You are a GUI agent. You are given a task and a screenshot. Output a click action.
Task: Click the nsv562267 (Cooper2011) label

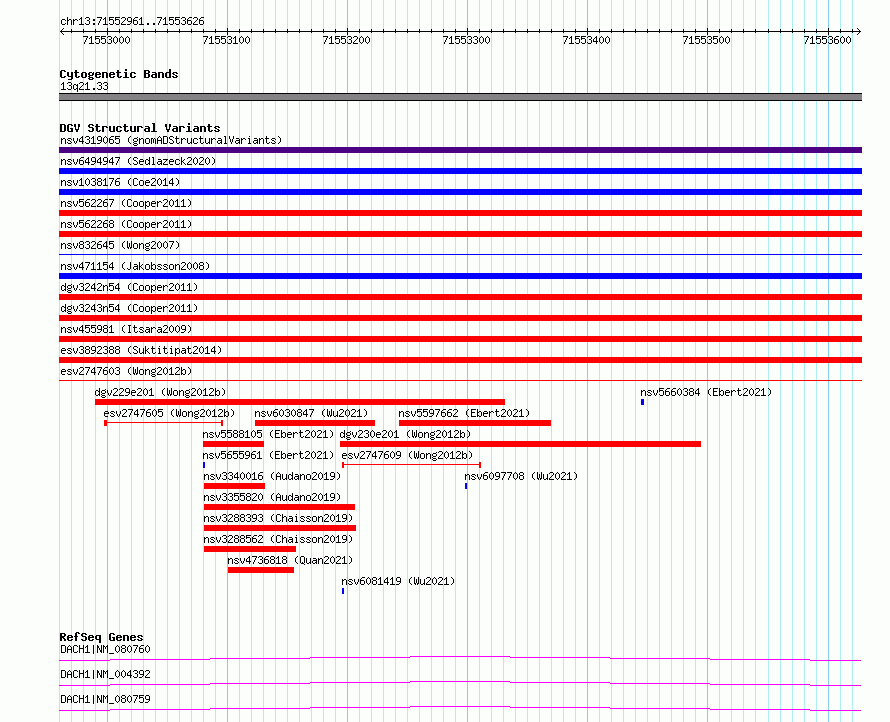(126, 203)
